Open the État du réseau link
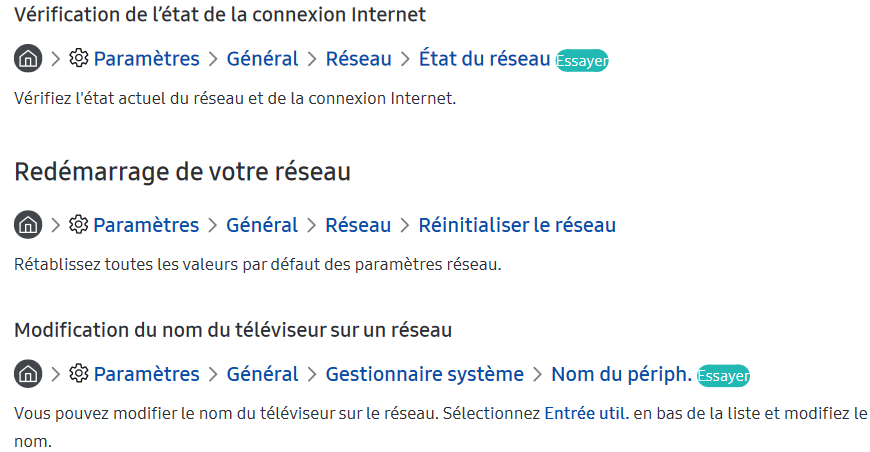Viewport: 870px width, 452px height. tap(484, 59)
